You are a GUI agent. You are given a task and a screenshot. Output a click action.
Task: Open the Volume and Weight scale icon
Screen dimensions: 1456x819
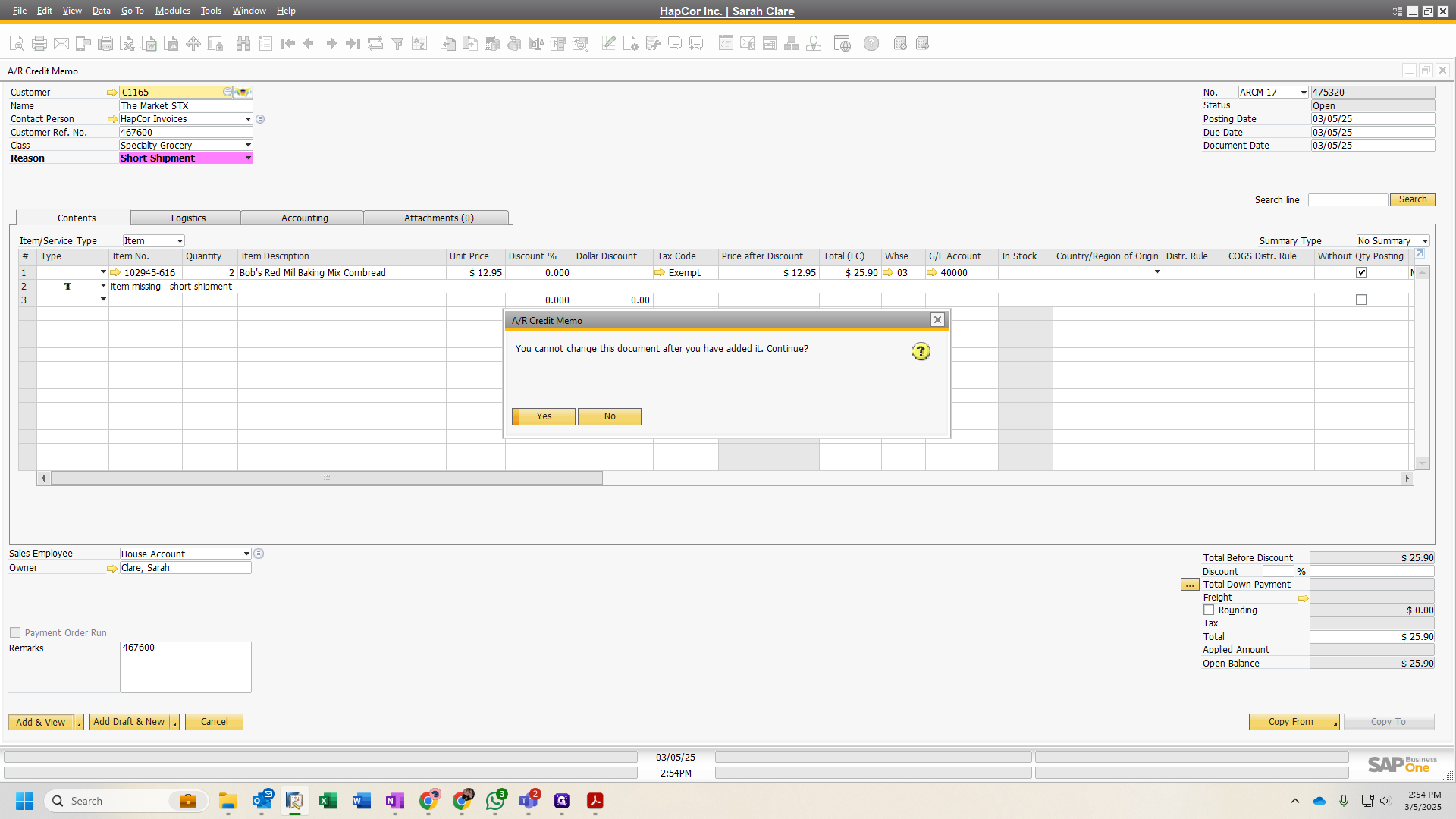tap(536, 44)
